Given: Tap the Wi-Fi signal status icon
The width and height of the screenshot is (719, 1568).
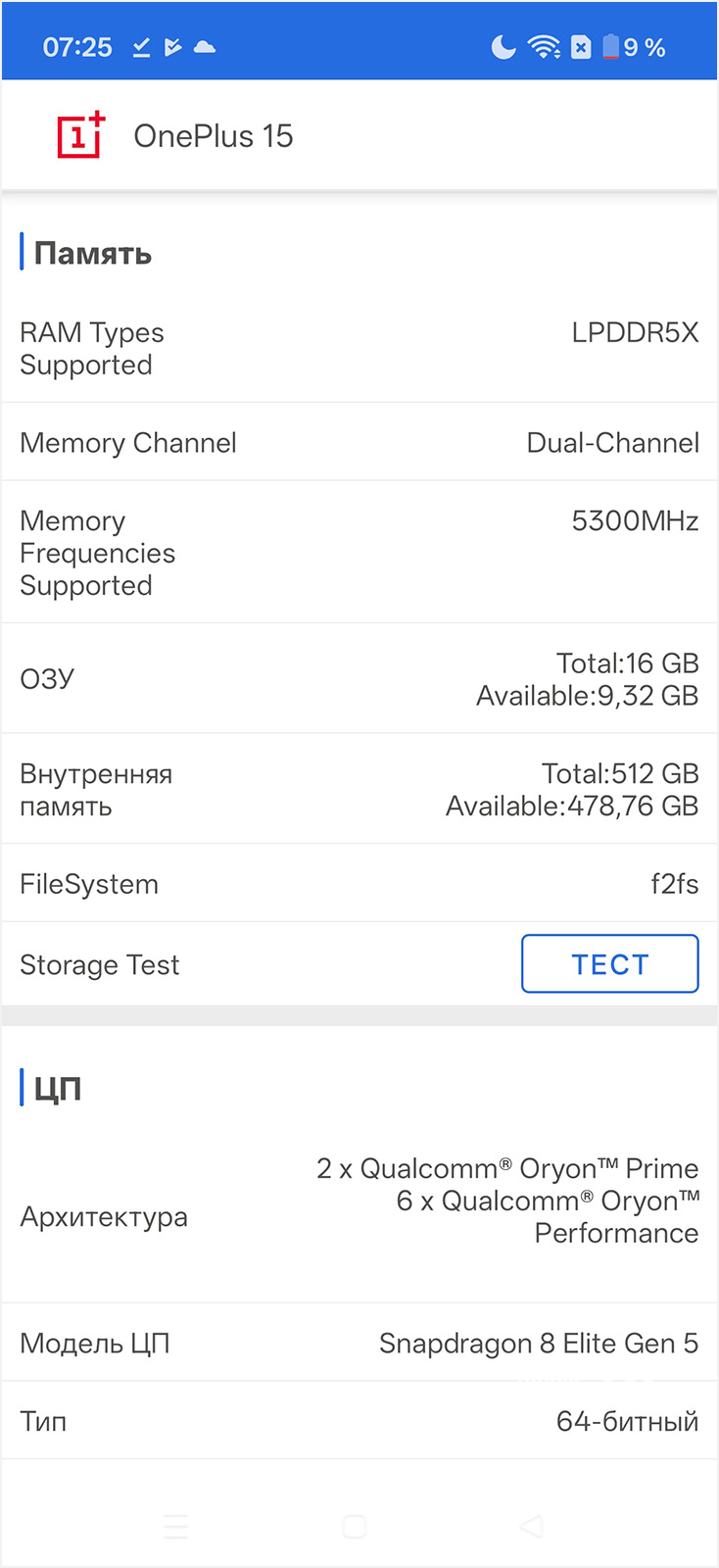Looking at the screenshot, I should (544, 47).
